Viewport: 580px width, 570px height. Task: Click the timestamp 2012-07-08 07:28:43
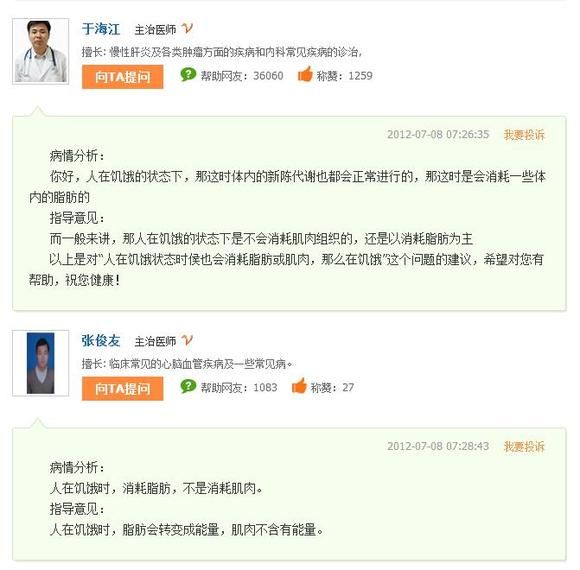point(438,446)
